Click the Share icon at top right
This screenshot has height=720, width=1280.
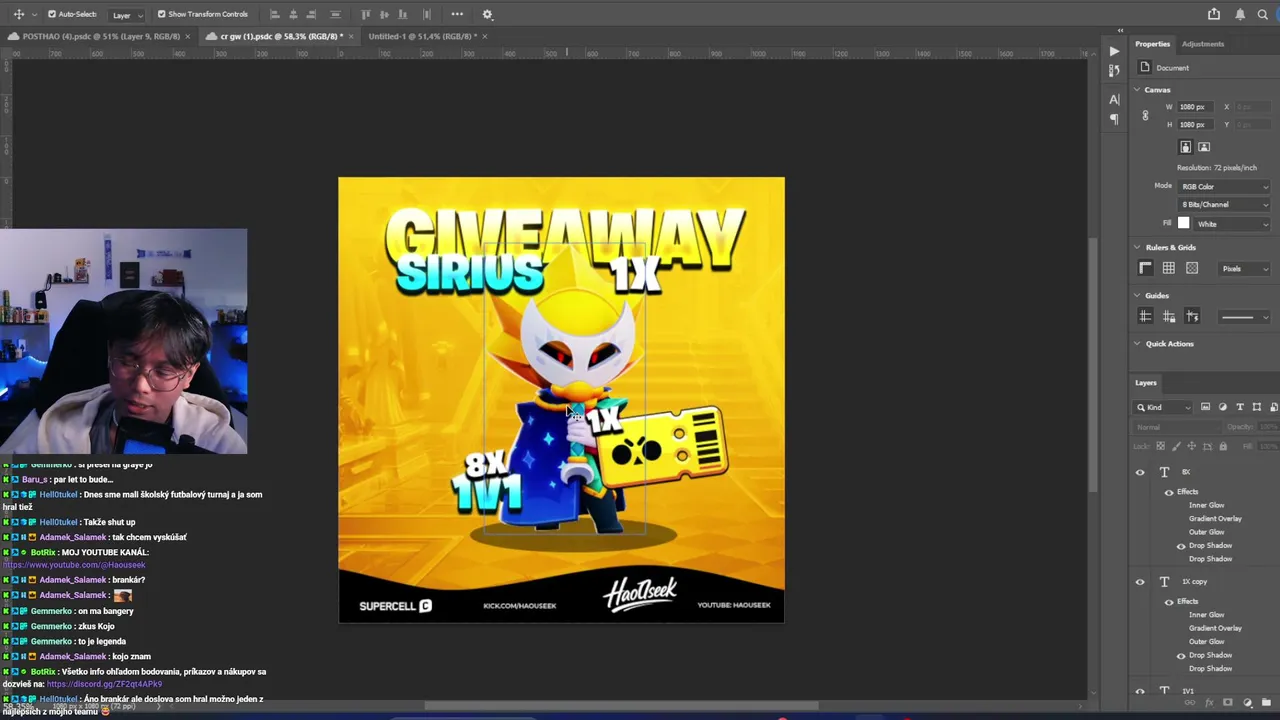click(1214, 14)
